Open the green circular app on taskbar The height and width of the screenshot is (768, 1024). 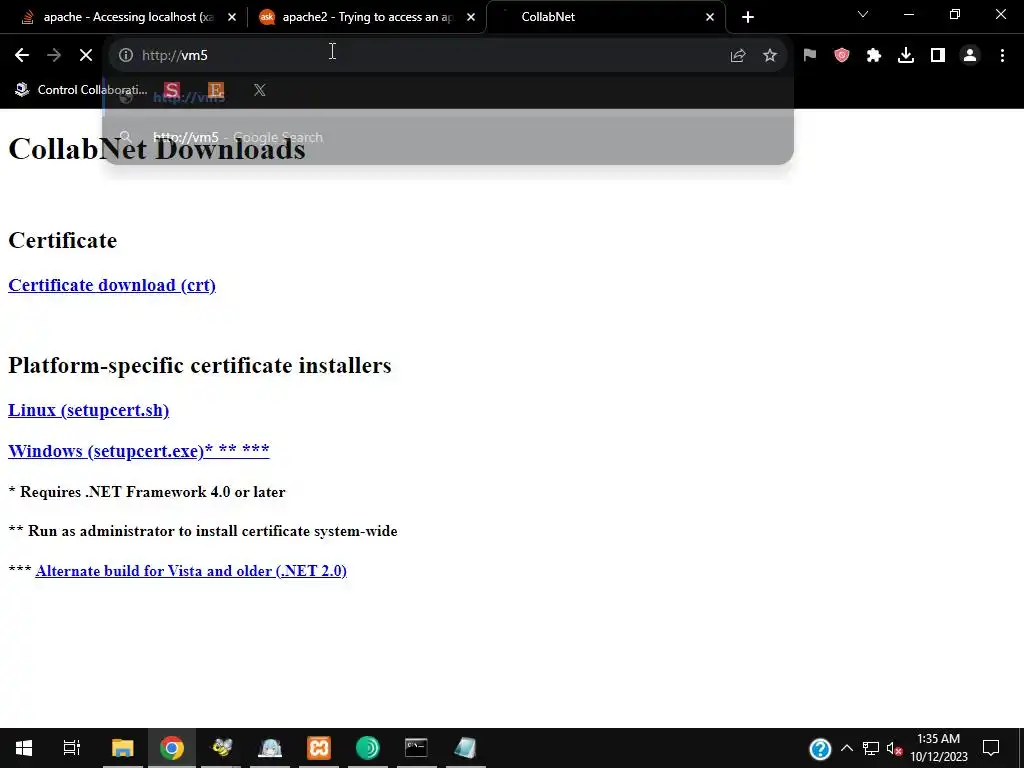point(368,748)
